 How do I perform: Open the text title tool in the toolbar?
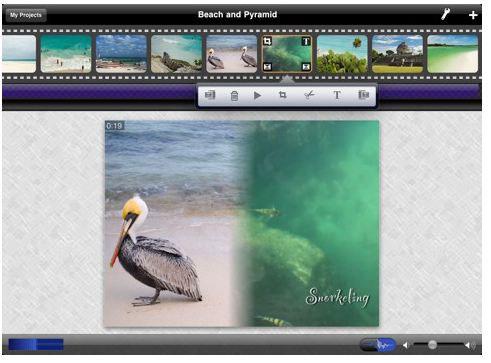point(337,95)
